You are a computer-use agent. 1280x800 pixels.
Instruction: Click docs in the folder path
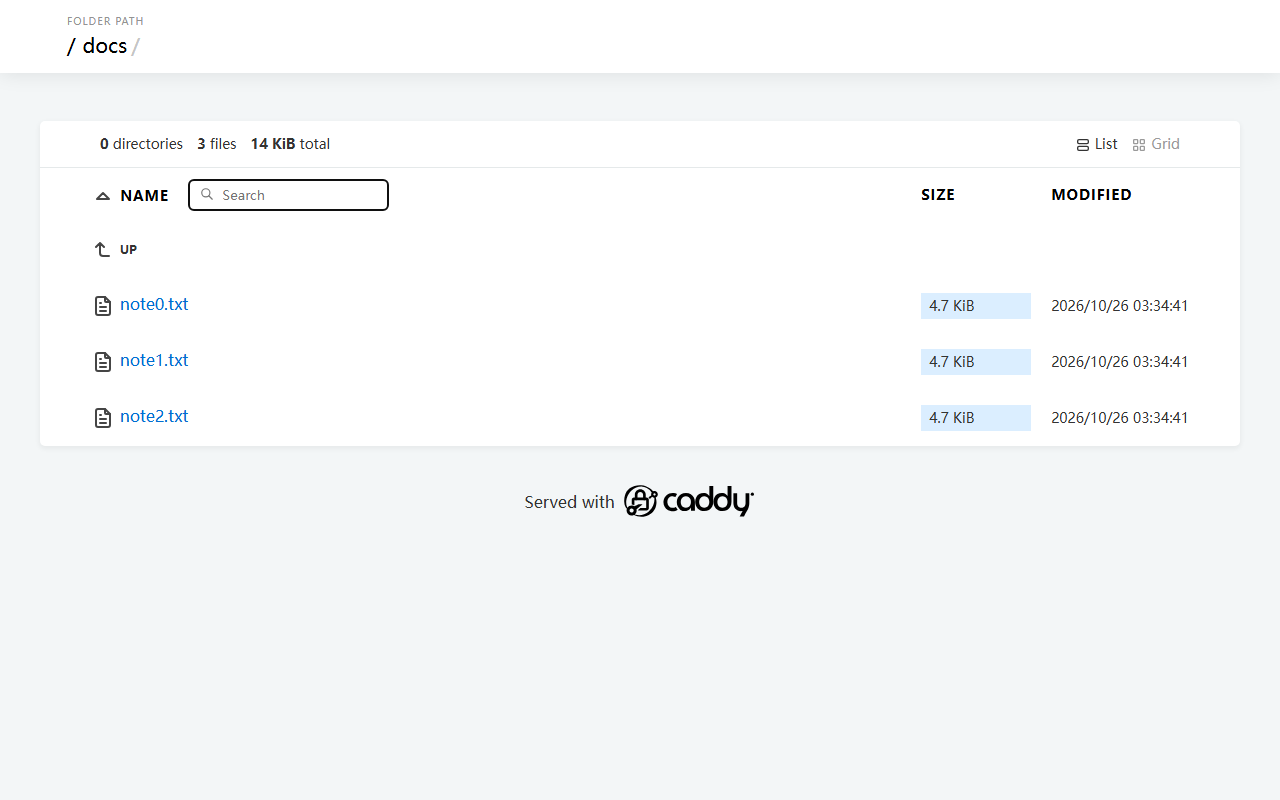click(105, 46)
